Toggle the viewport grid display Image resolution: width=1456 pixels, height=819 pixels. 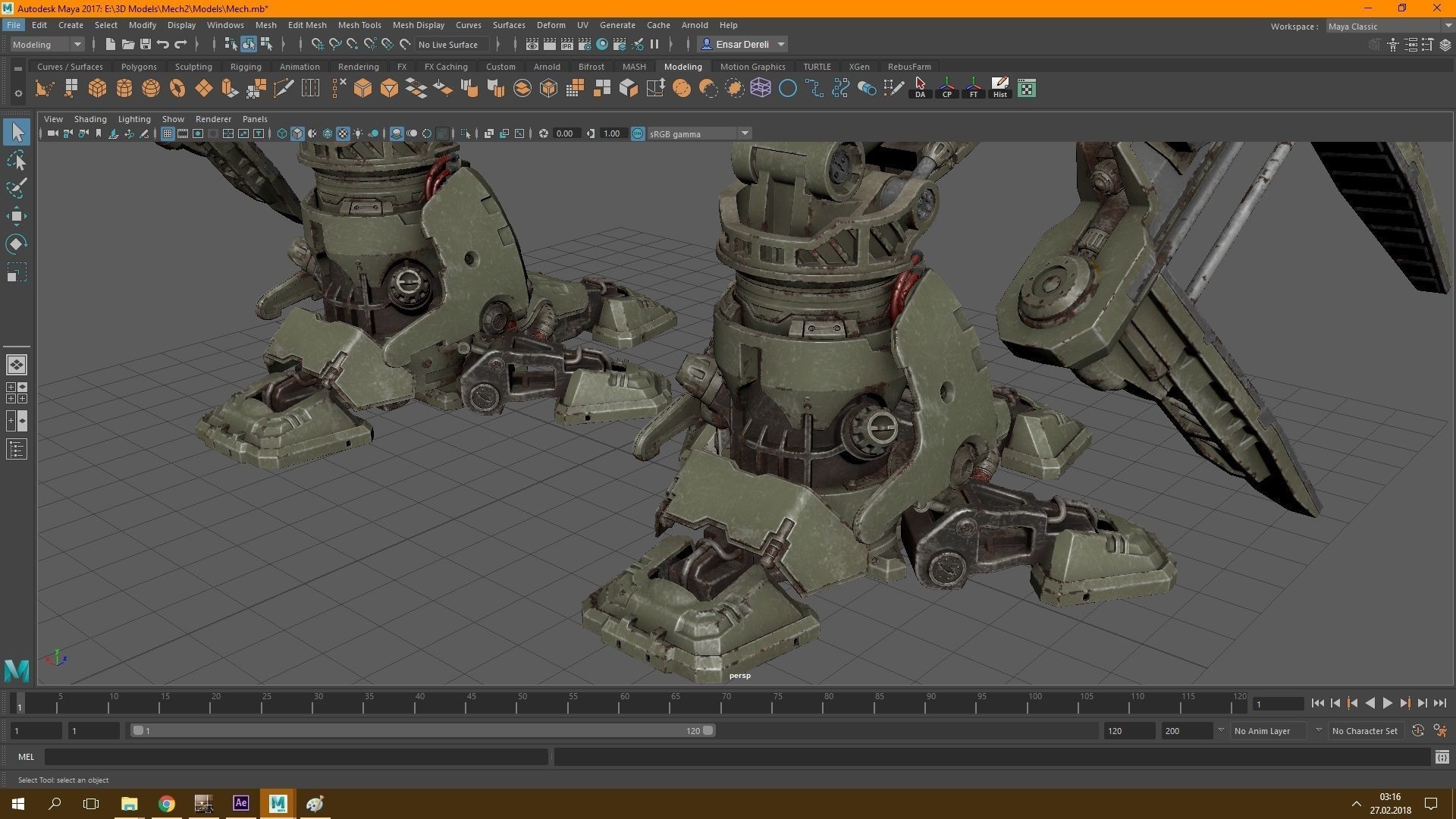click(x=168, y=133)
